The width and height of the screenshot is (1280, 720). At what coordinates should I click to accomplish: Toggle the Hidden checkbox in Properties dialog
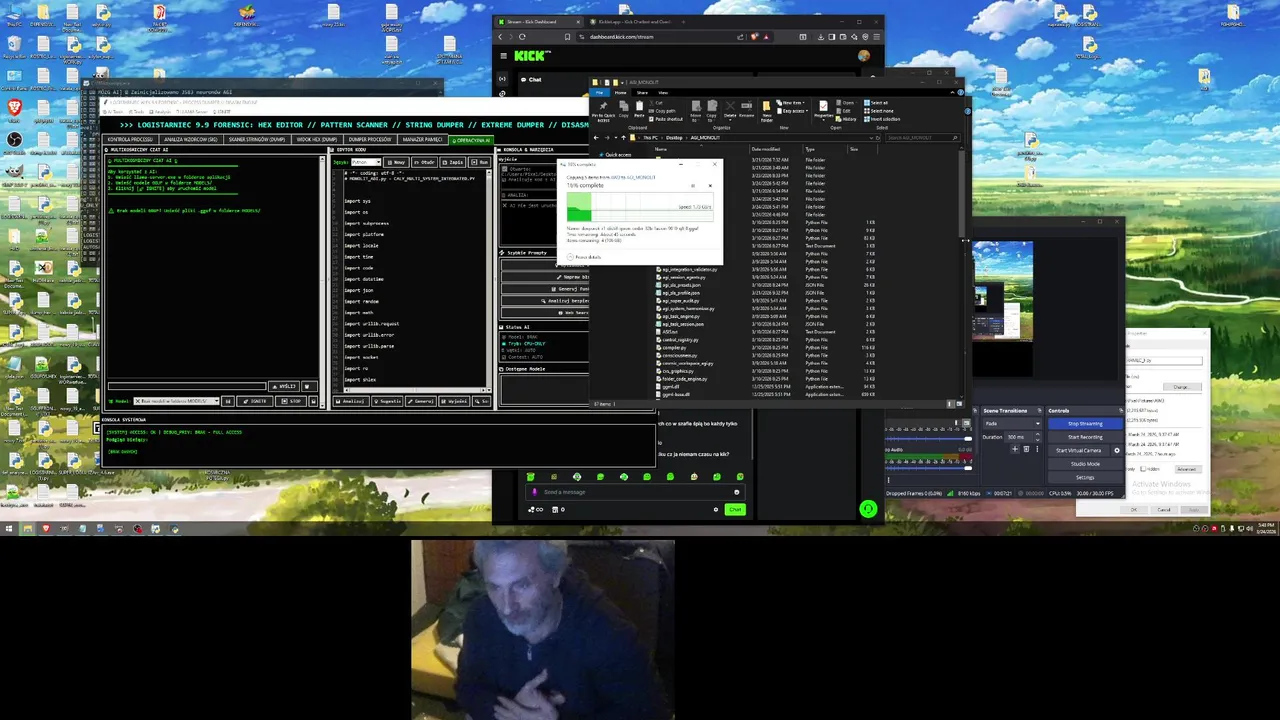pyautogui.click(x=1143, y=469)
